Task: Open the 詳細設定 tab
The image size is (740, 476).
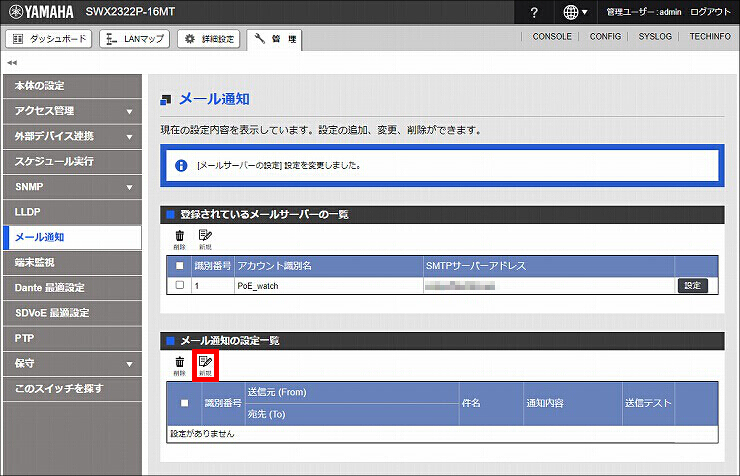Action: pyautogui.click(x=209, y=39)
